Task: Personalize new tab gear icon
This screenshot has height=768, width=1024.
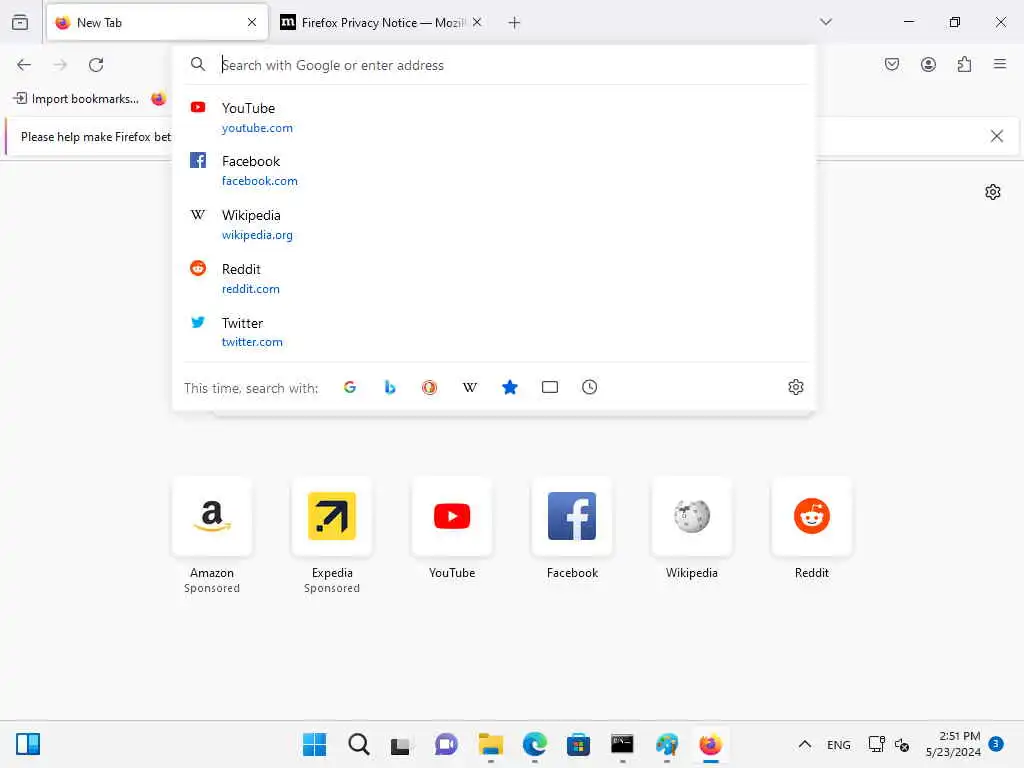Action: coord(993,192)
